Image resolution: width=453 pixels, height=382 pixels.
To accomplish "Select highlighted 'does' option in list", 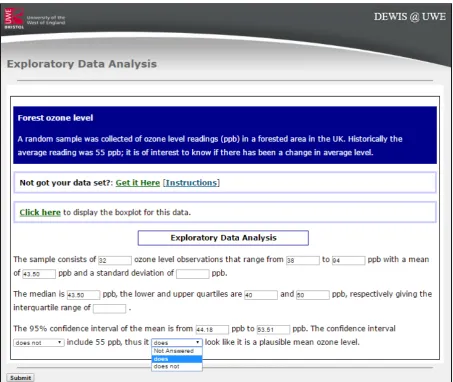I will 177,359.
